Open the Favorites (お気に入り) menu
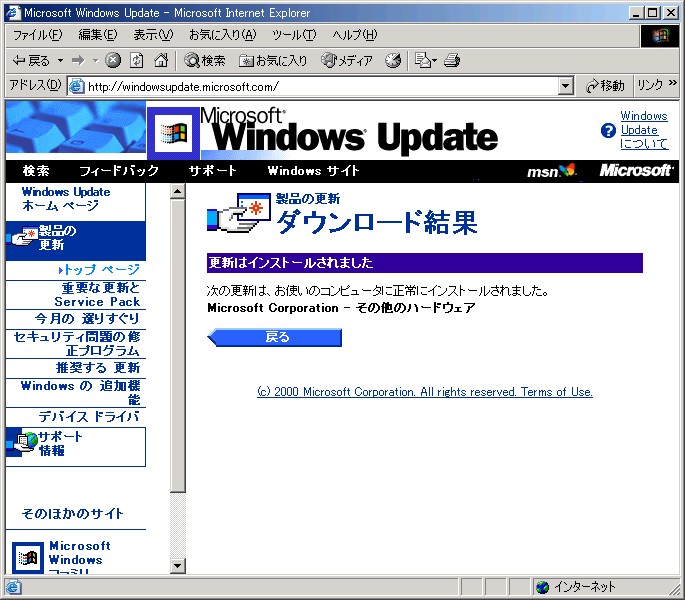This screenshot has width=685, height=600. (222, 35)
